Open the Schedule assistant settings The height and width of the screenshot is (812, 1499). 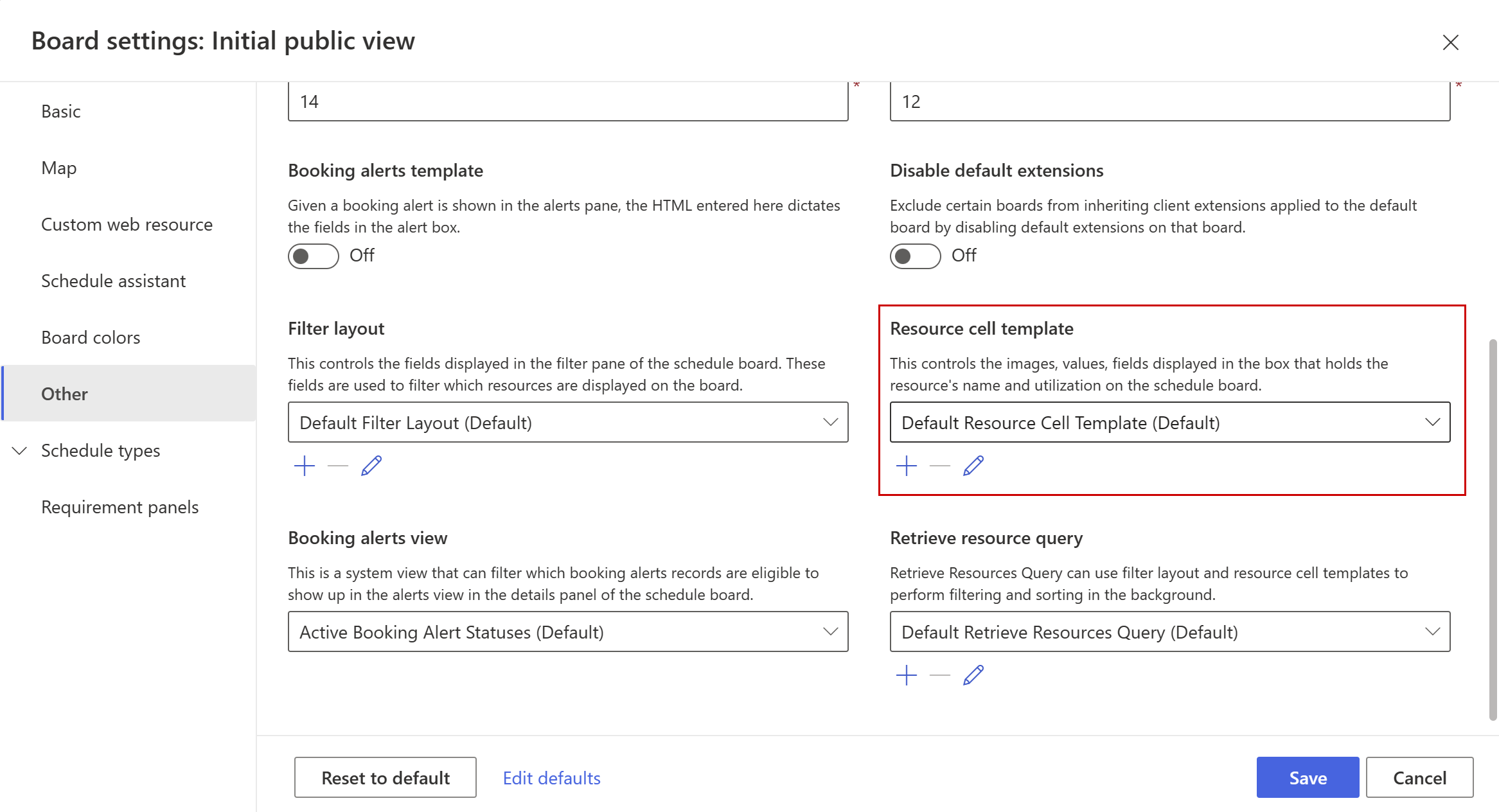click(x=114, y=281)
